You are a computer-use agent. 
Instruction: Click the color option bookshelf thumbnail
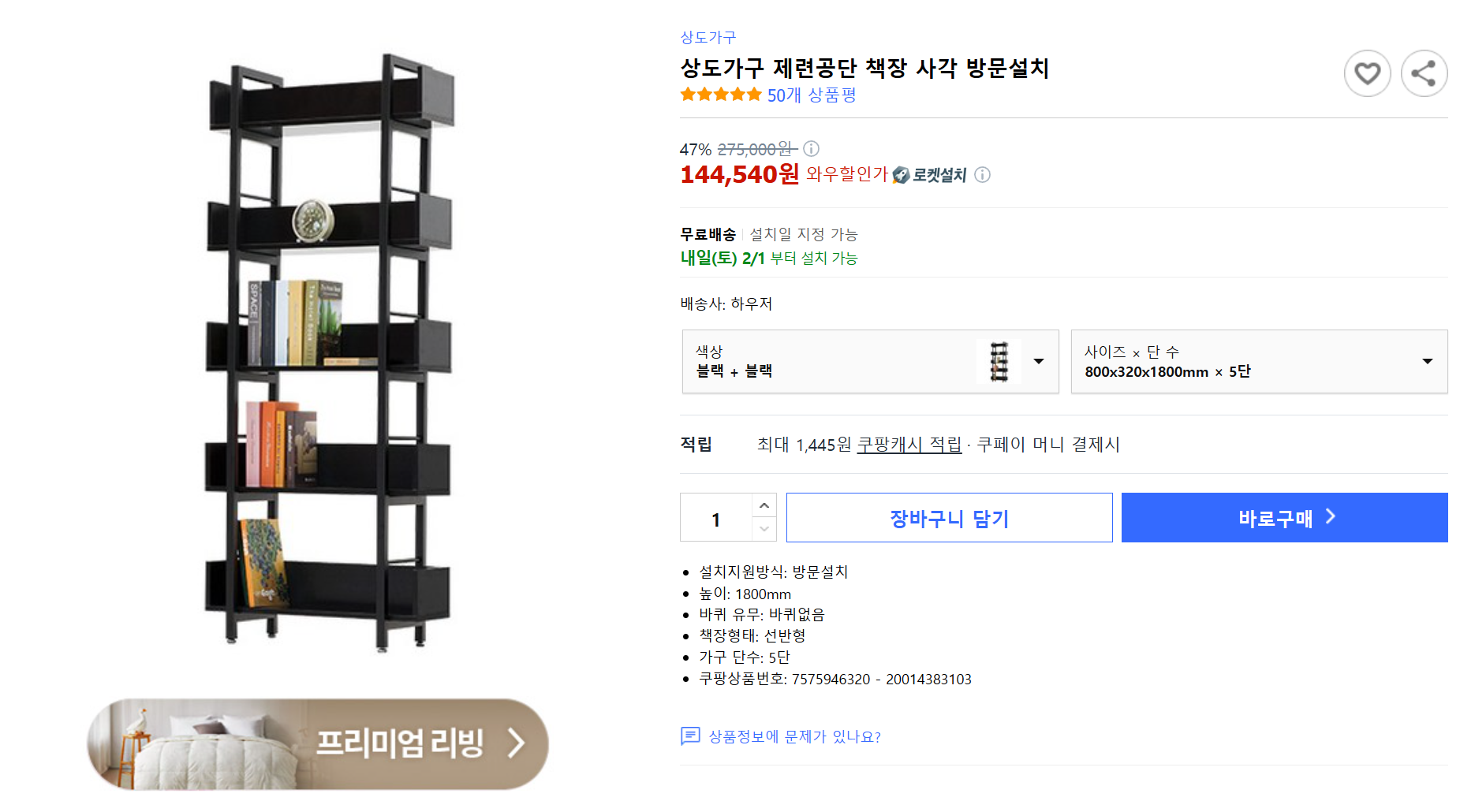[x=999, y=361]
